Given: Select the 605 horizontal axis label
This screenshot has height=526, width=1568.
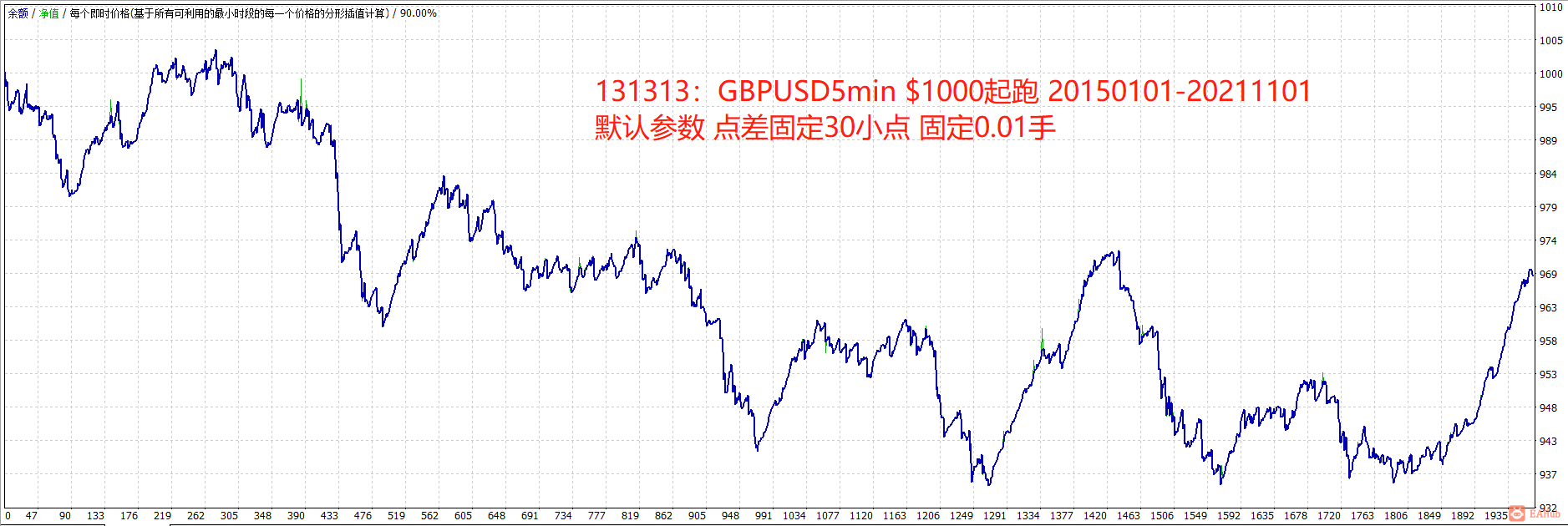Looking at the screenshot, I should pos(464,516).
